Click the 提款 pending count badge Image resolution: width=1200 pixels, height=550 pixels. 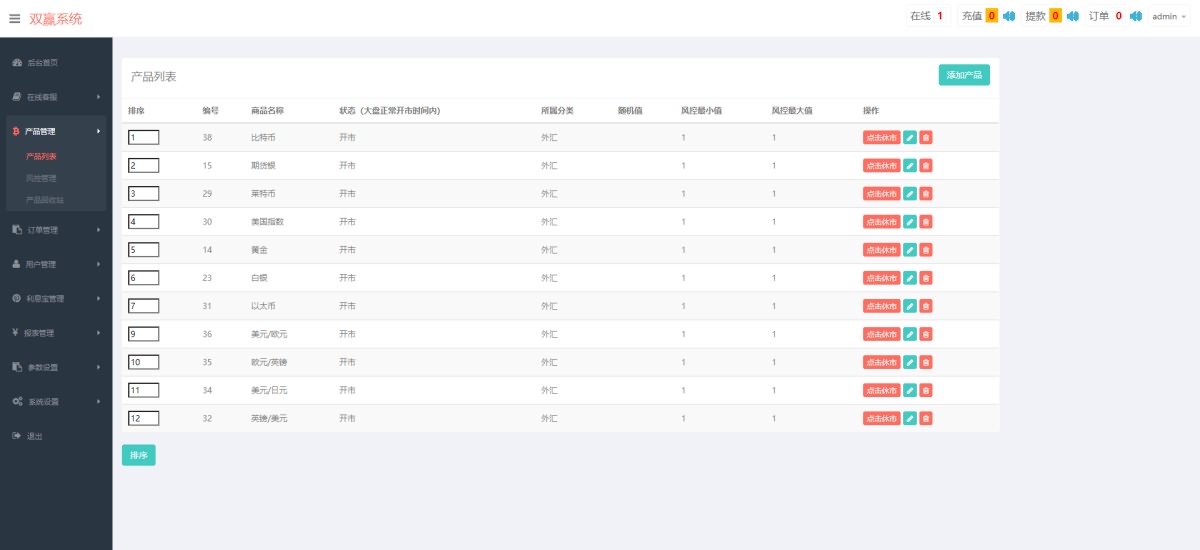(1055, 16)
